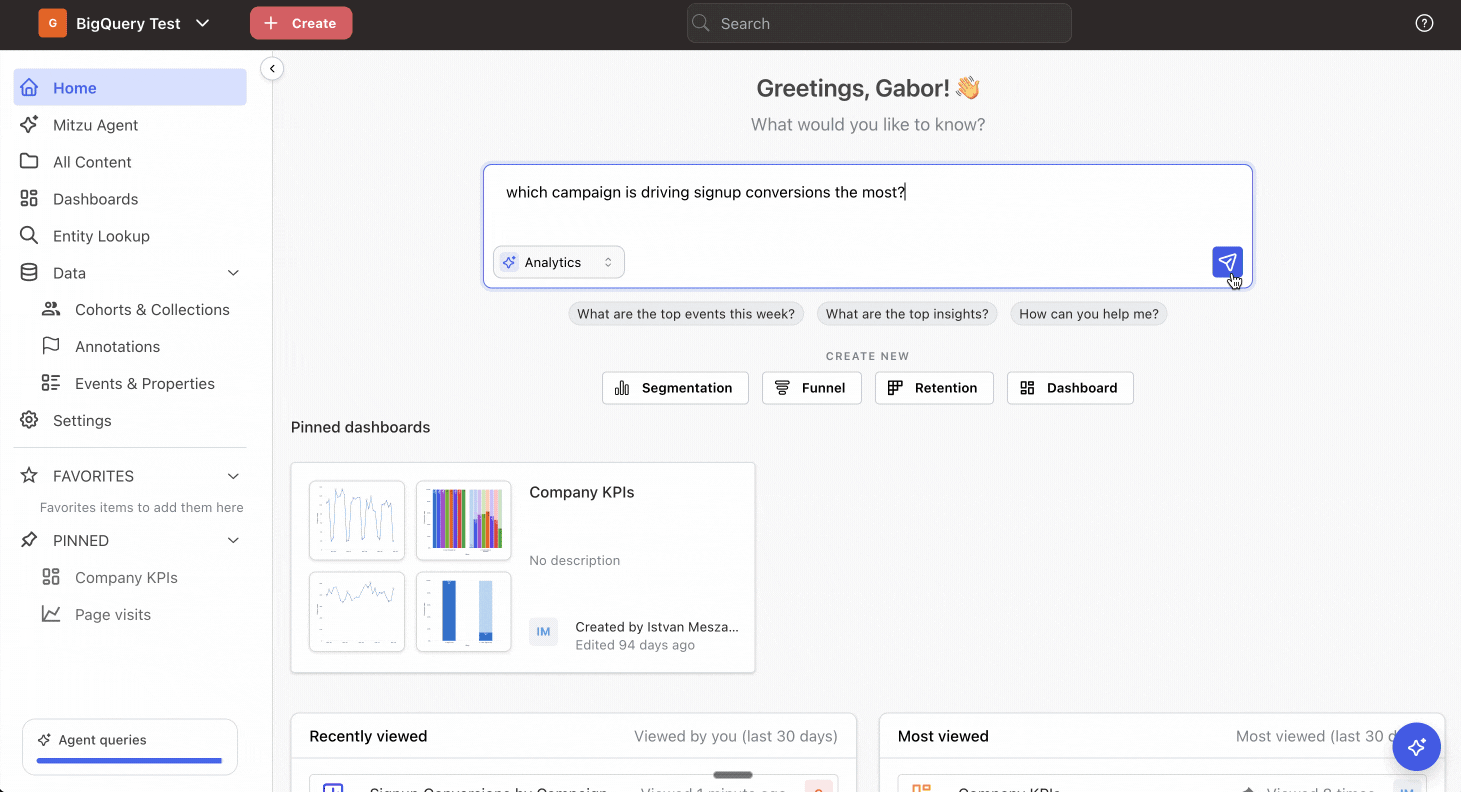Collapse the FAVORITES section
This screenshot has height=792, width=1461.
[x=233, y=476]
